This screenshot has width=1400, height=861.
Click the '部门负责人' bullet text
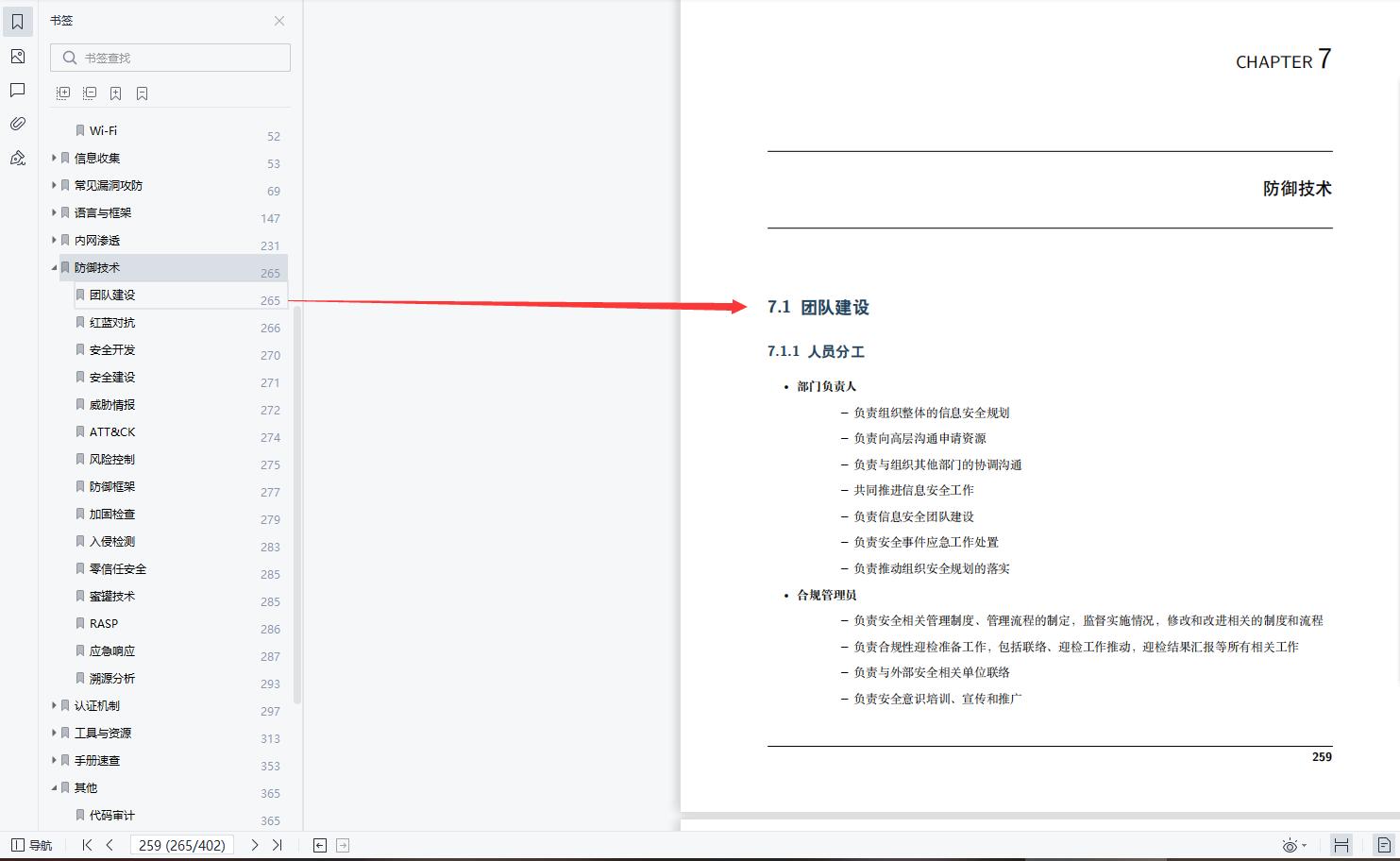pos(827,386)
